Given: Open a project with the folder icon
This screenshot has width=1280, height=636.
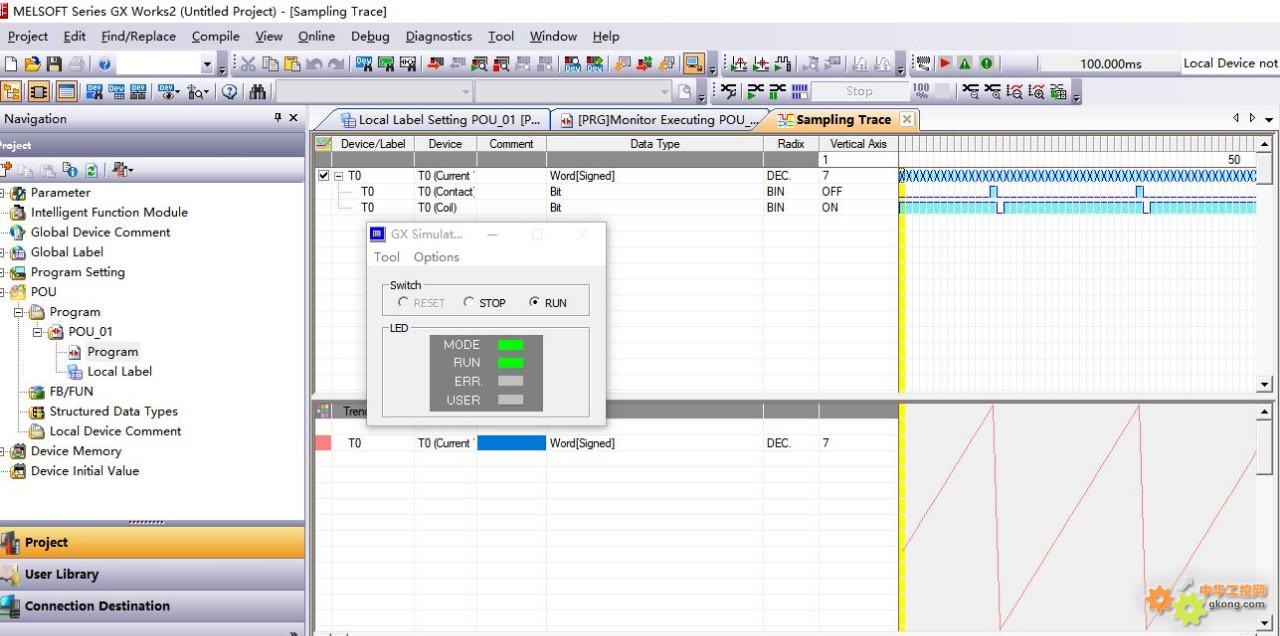Looking at the screenshot, I should [x=32, y=64].
